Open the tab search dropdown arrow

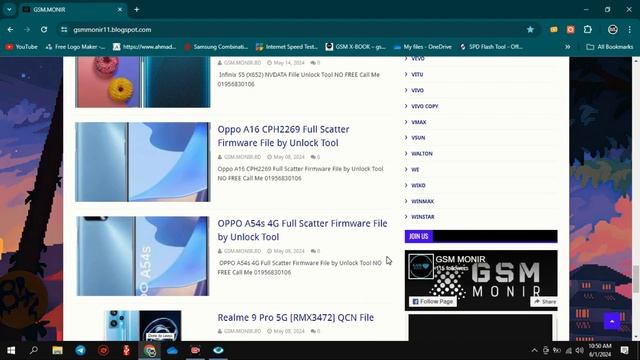[9, 9]
